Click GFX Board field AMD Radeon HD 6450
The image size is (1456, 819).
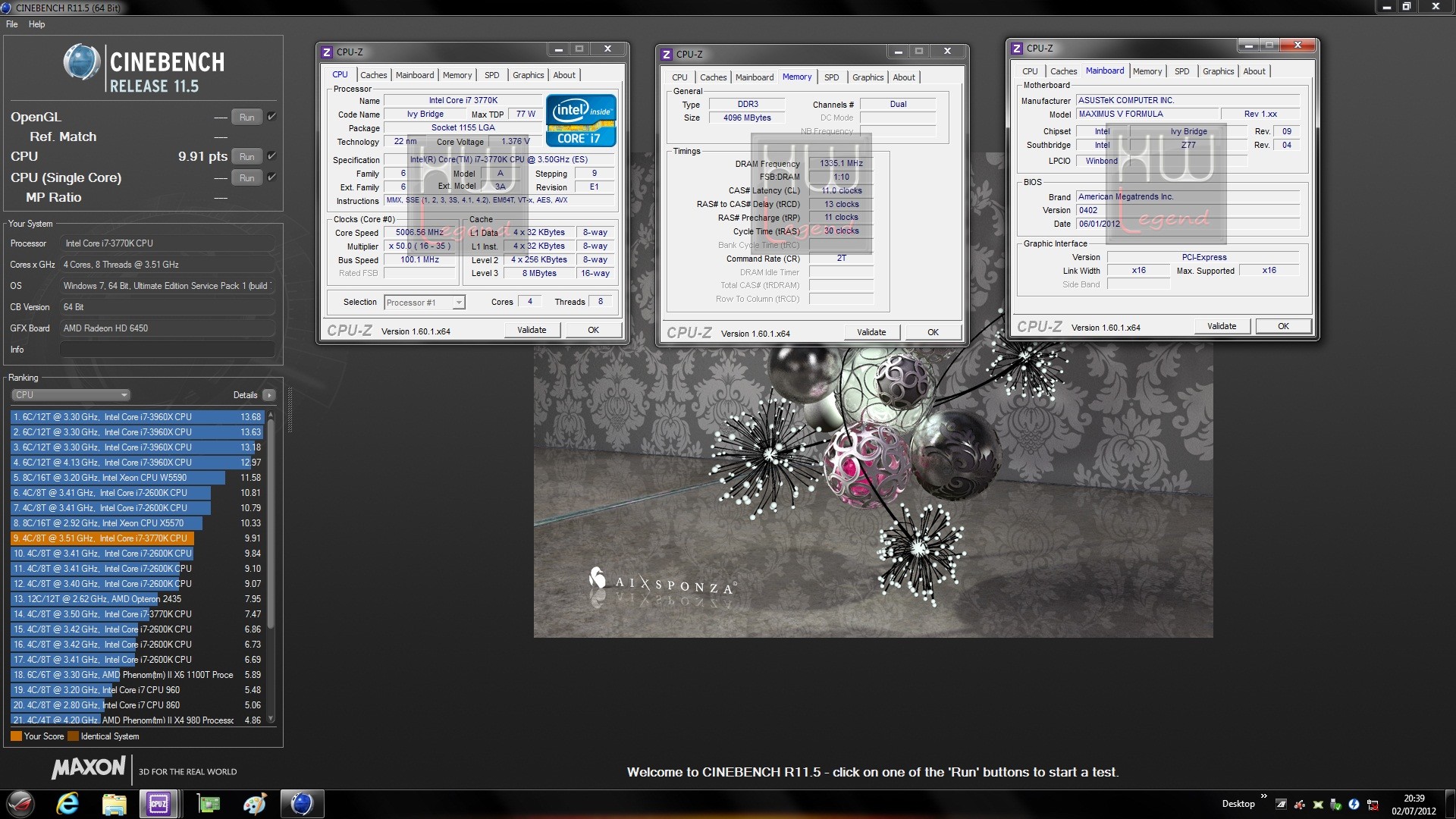168,328
